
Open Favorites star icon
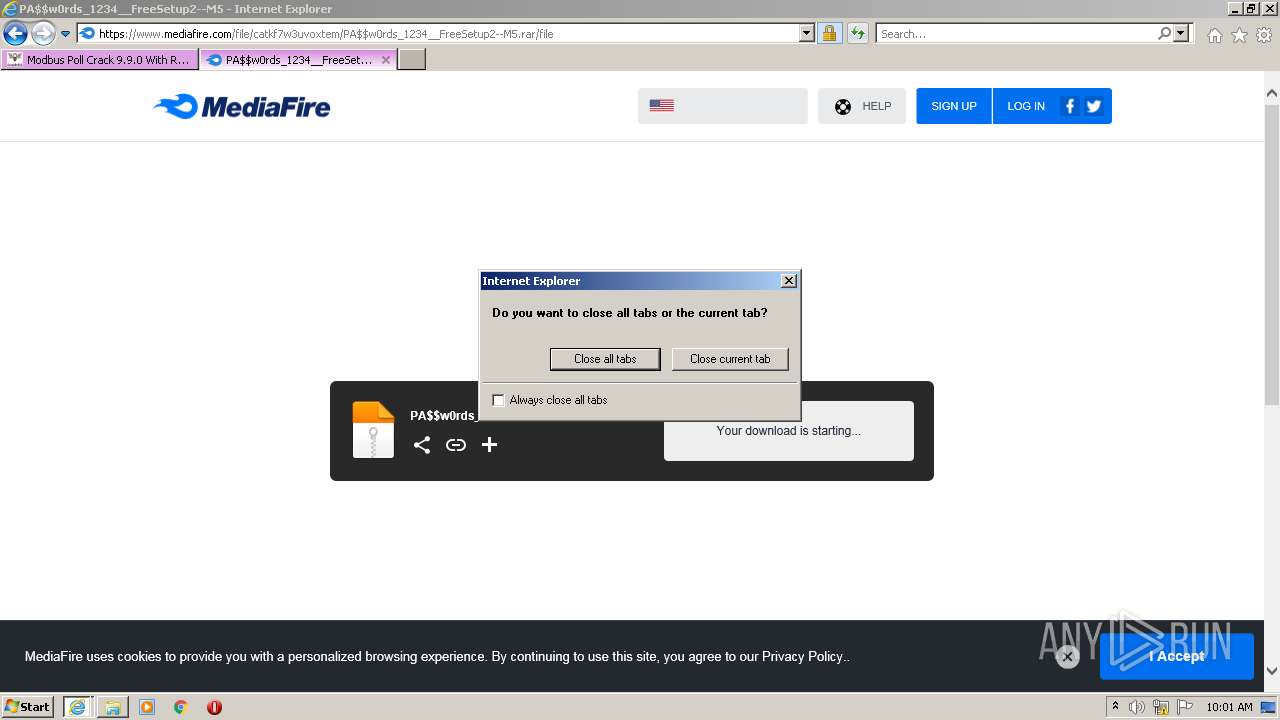coord(1239,35)
